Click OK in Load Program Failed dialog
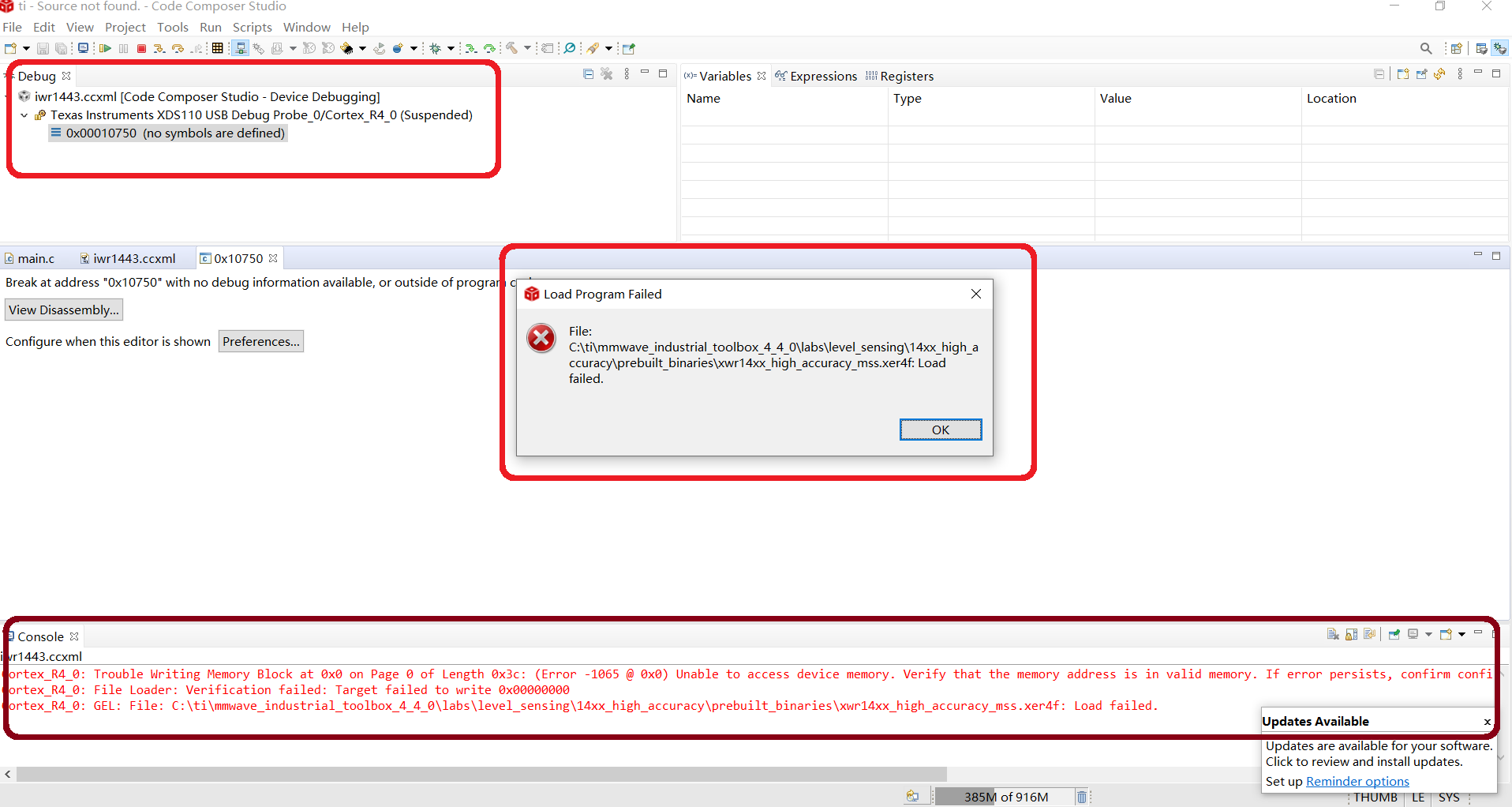The width and height of the screenshot is (1512, 807). [x=941, y=430]
